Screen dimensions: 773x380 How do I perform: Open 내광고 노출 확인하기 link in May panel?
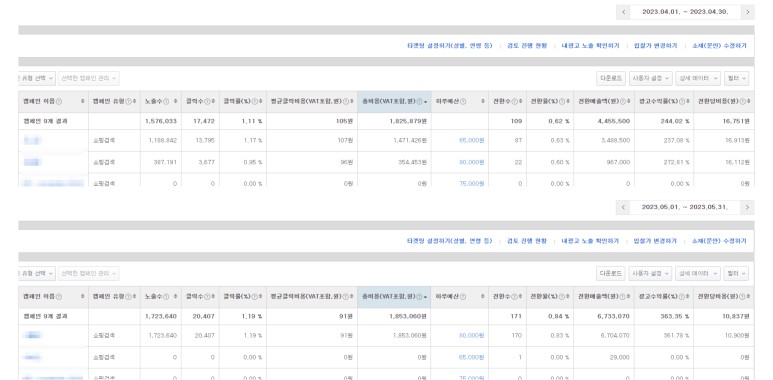[x=590, y=241]
